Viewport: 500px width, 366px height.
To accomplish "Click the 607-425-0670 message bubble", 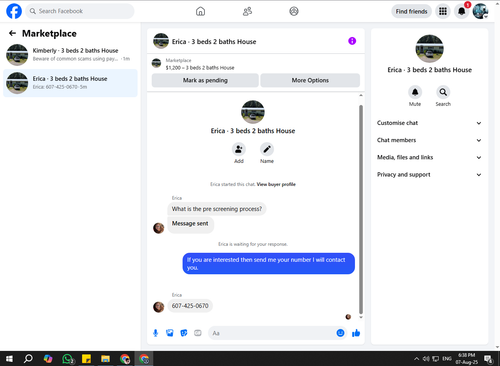I will click(190, 306).
